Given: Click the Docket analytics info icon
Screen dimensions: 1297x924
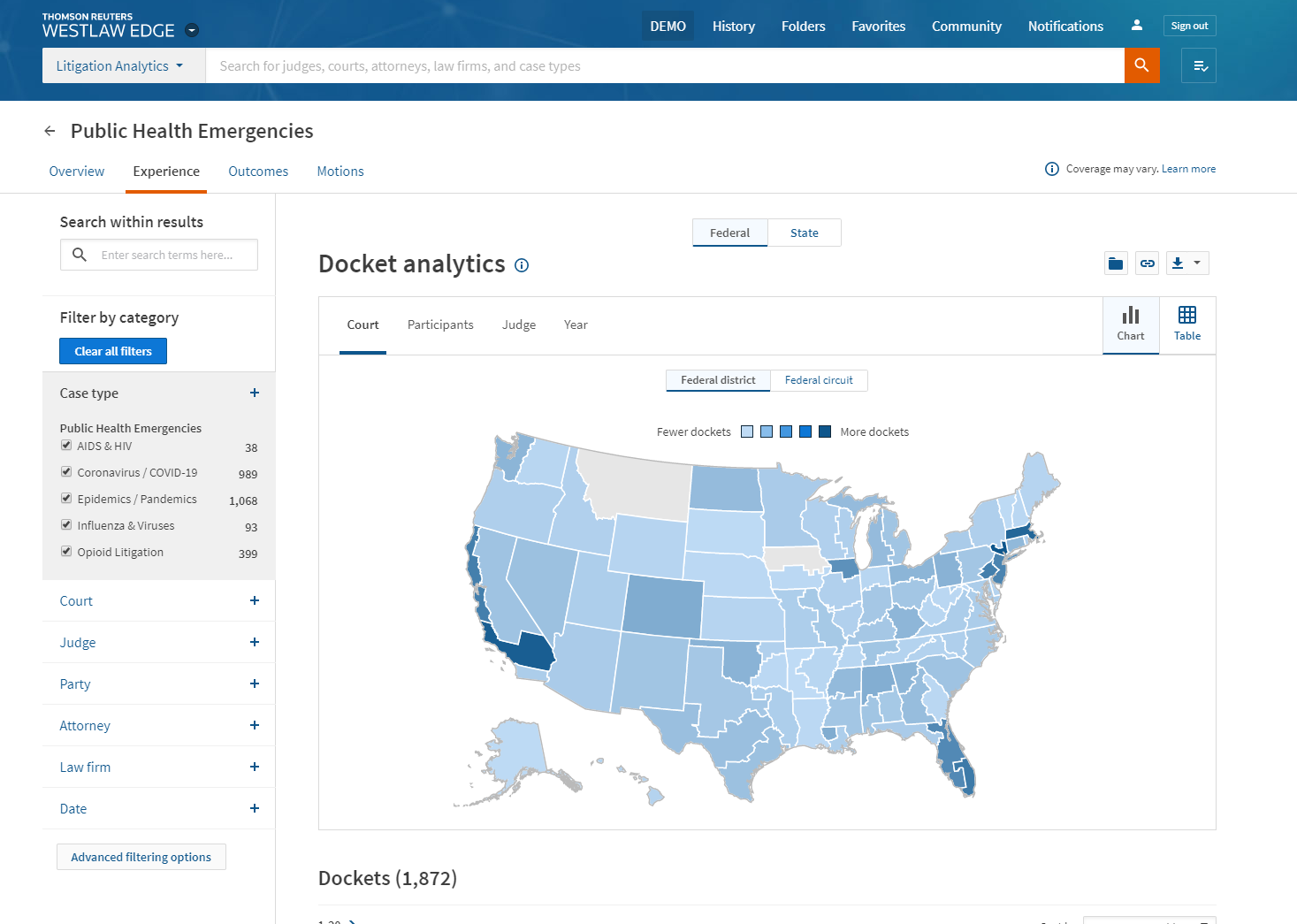Looking at the screenshot, I should pos(522,265).
